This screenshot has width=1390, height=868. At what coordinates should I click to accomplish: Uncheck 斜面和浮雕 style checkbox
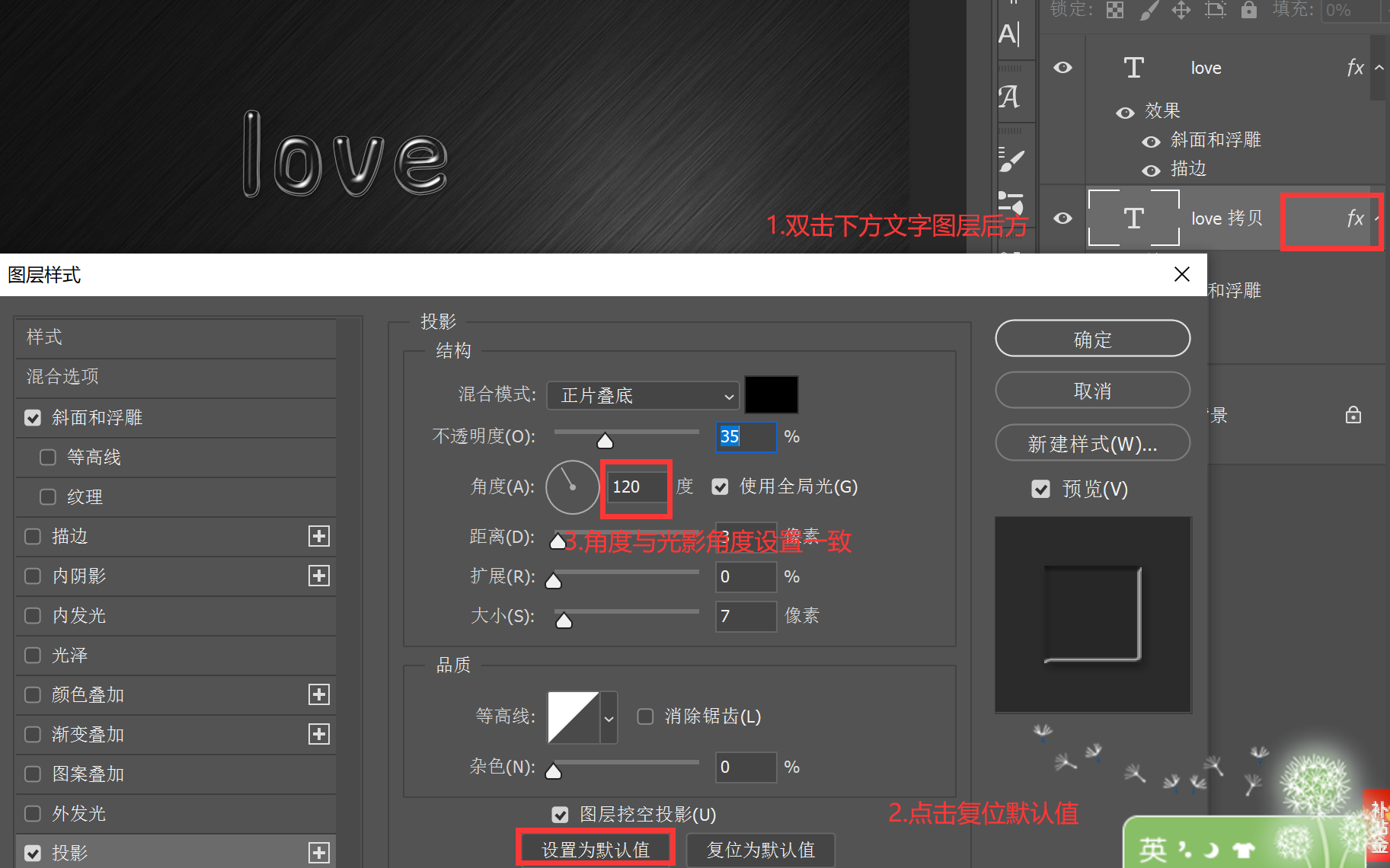[33, 418]
